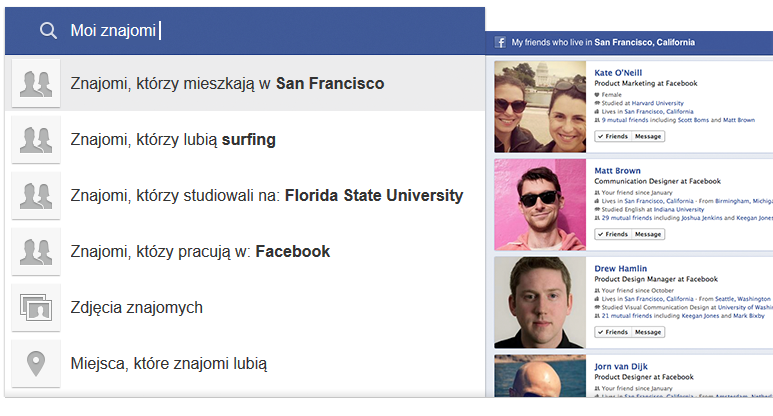This screenshot has width=773, height=416.
Task: Choose suggestion 'Znajomi, którzy pracują w: Facebook'
Action: [x=245, y=251]
